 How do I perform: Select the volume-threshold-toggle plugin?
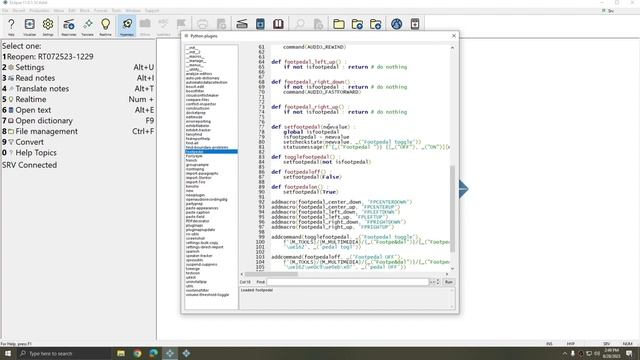pos(207,295)
